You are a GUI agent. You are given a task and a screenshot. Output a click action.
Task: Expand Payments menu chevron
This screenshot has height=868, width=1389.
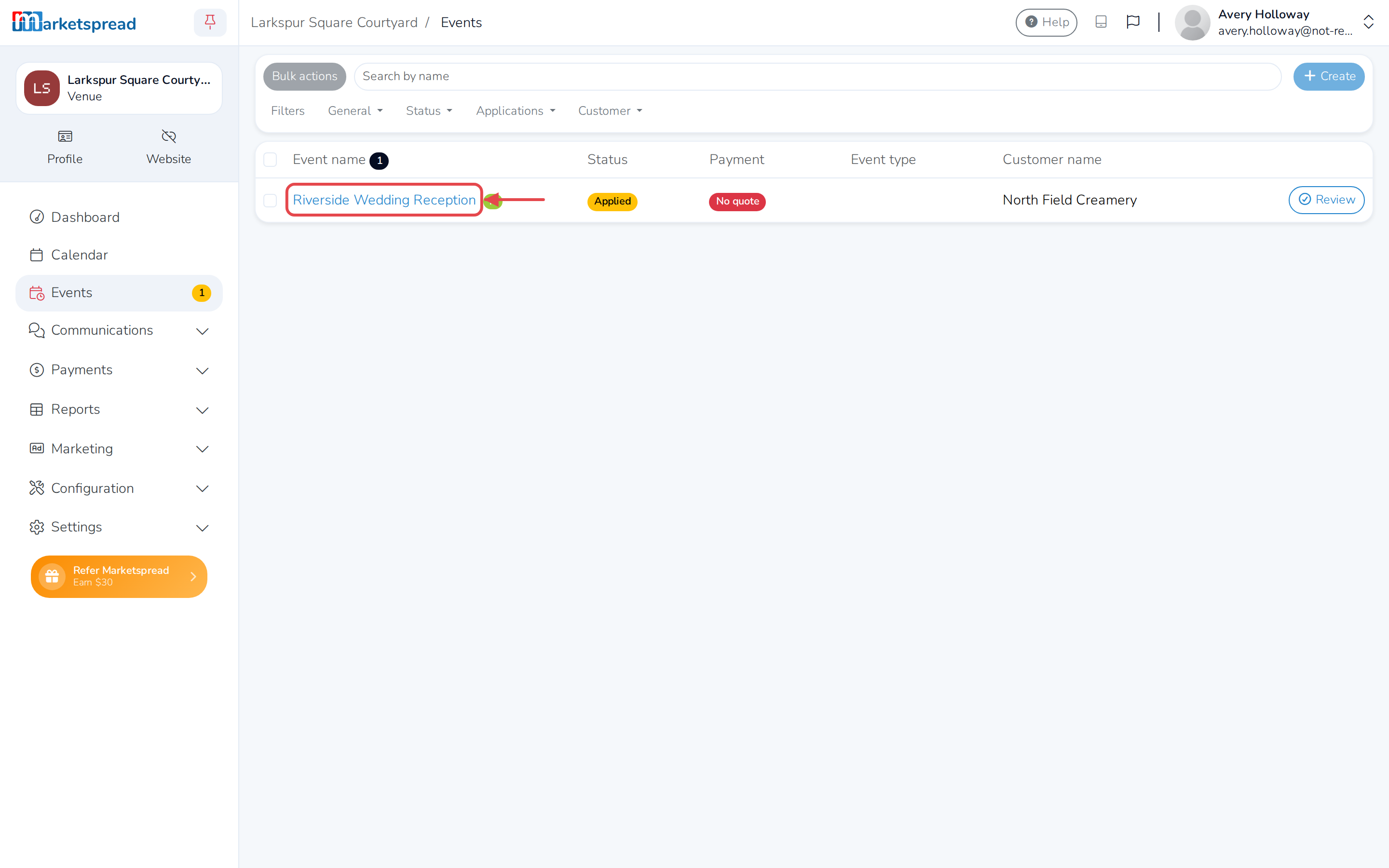pos(202,371)
